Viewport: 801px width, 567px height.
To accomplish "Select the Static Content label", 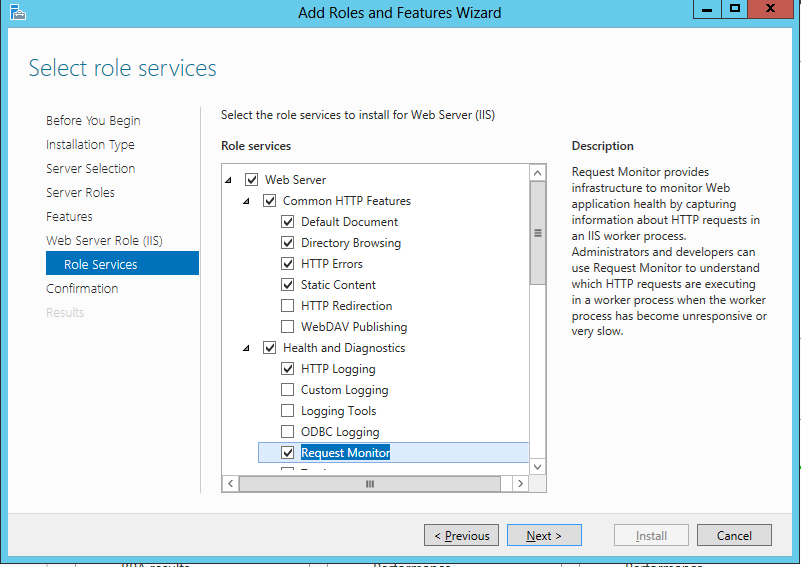I will point(338,285).
